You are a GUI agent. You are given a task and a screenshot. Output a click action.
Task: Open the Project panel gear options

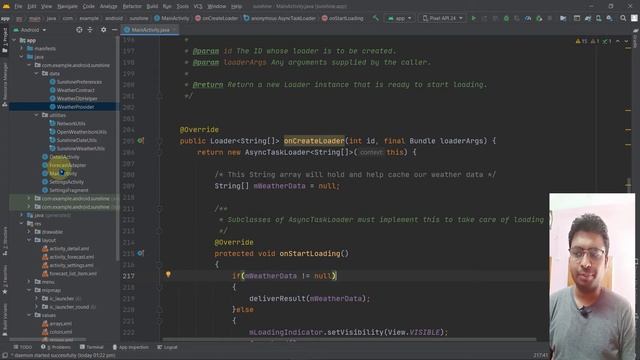(103, 30)
